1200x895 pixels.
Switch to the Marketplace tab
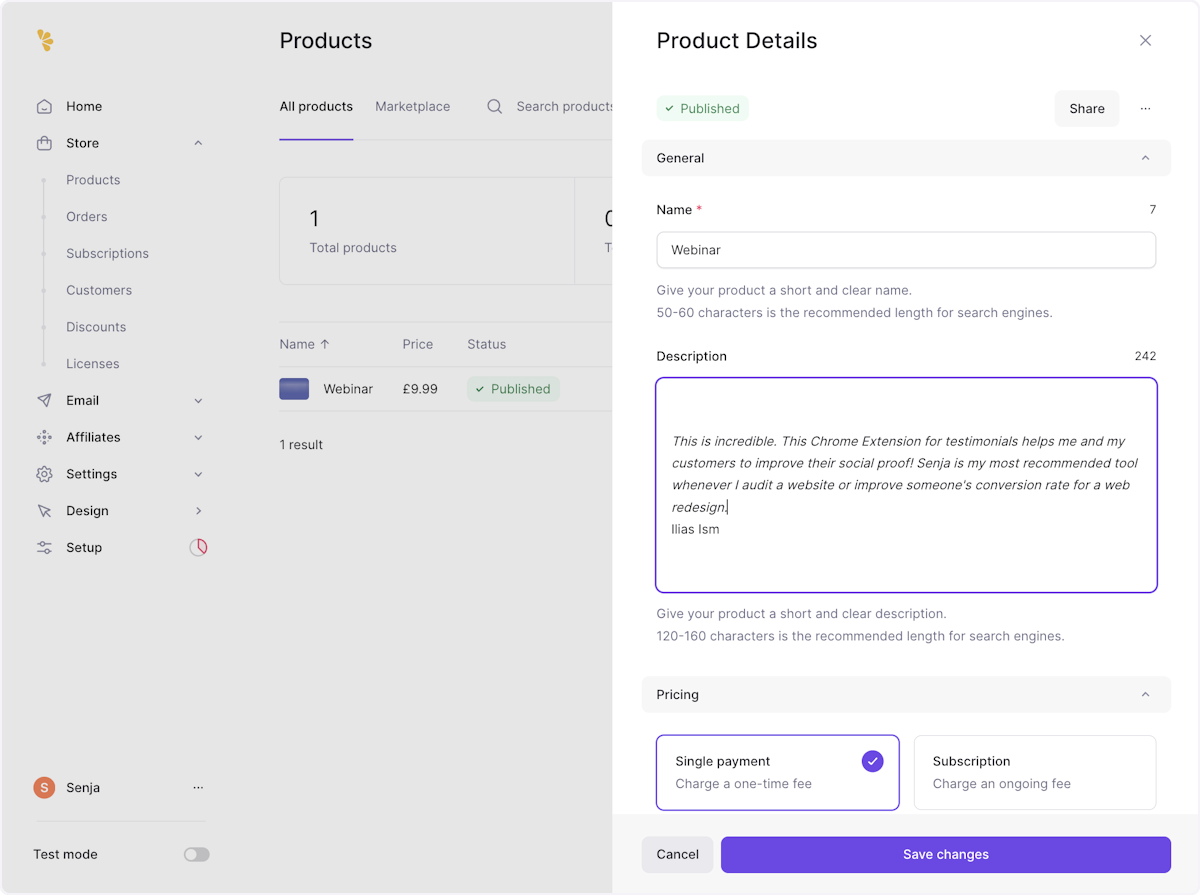pos(412,107)
